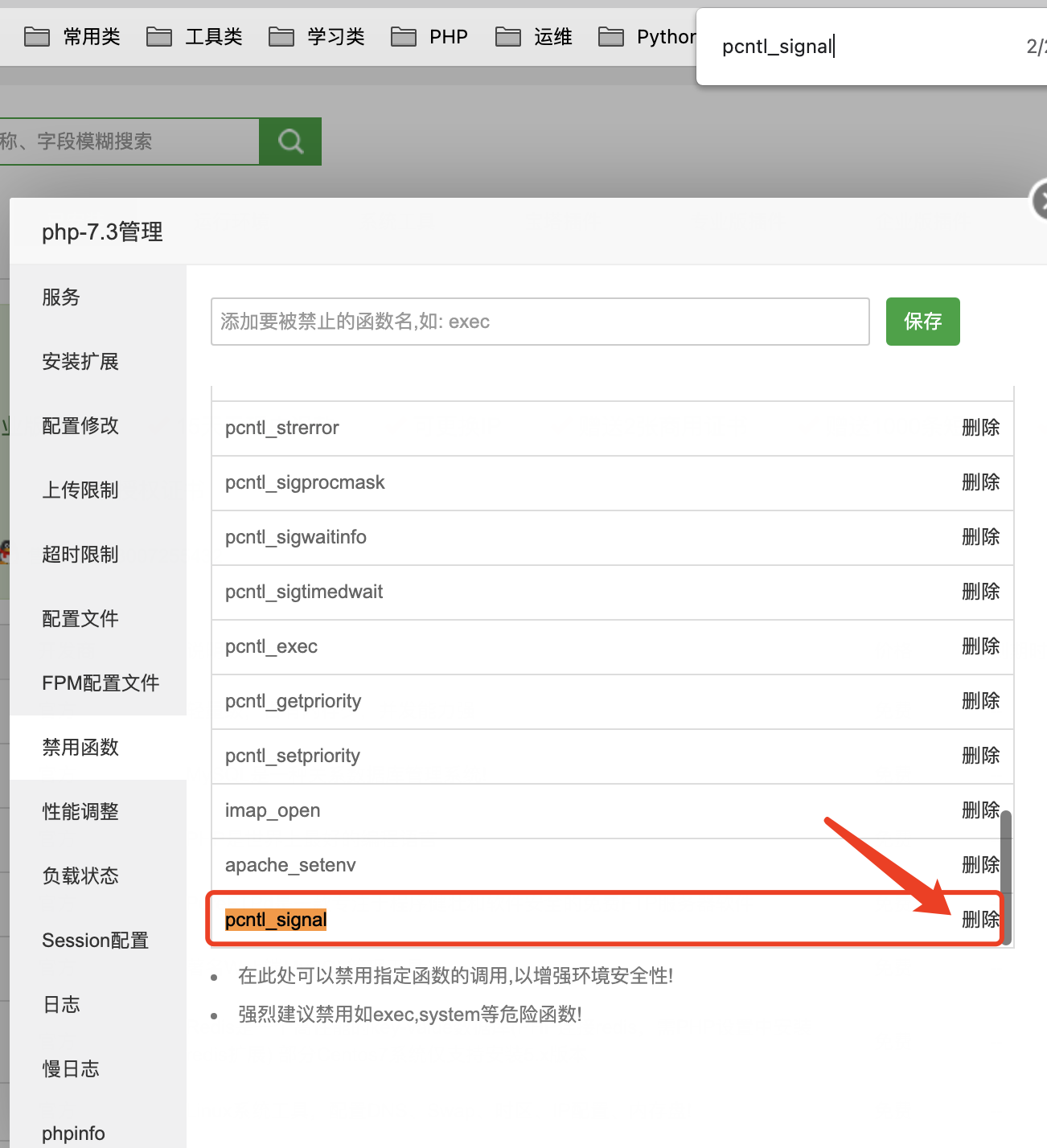Click the green 保存 button

tap(923, 322)
